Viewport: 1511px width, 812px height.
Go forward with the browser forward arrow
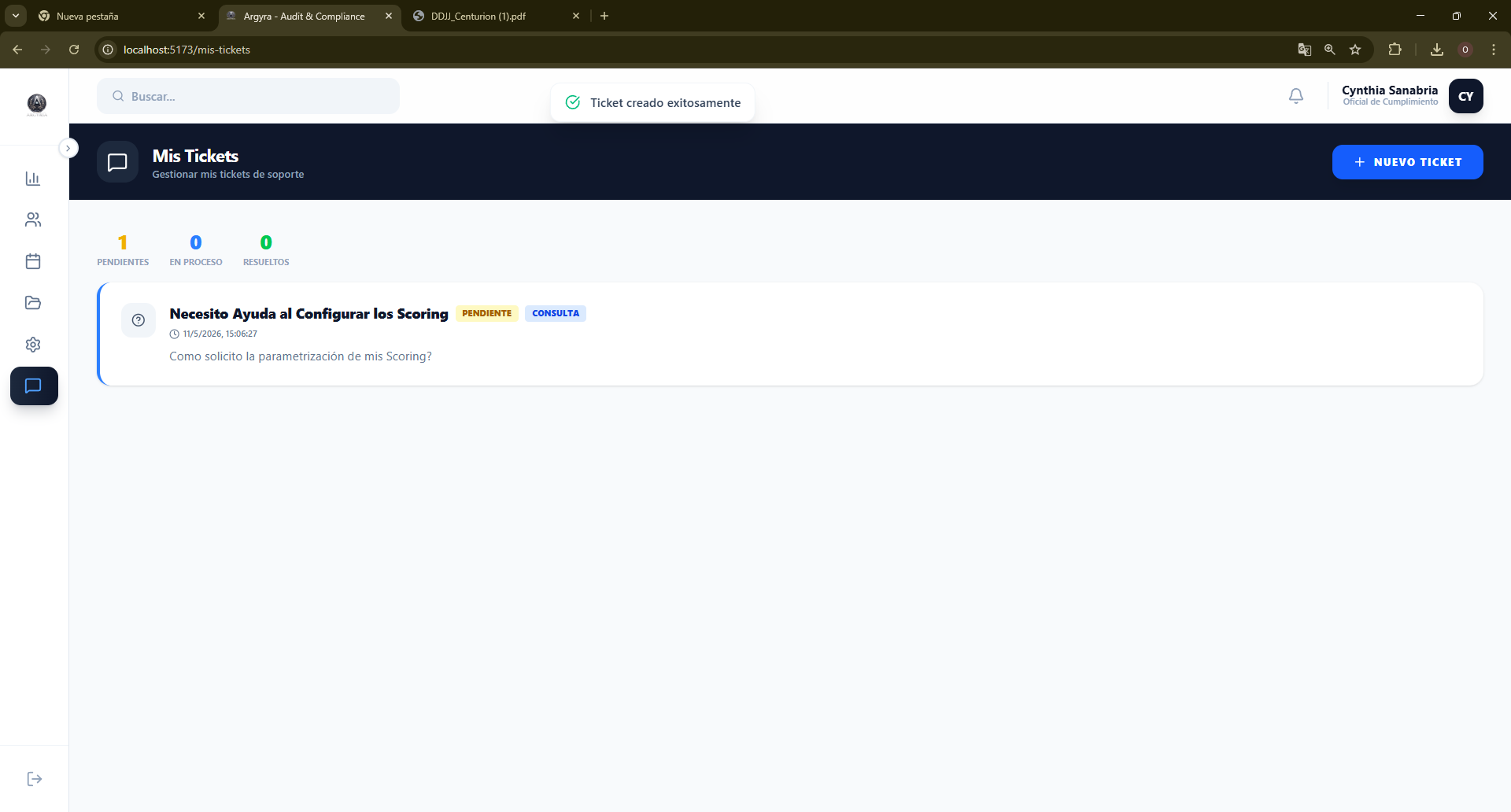click(46, 50)
